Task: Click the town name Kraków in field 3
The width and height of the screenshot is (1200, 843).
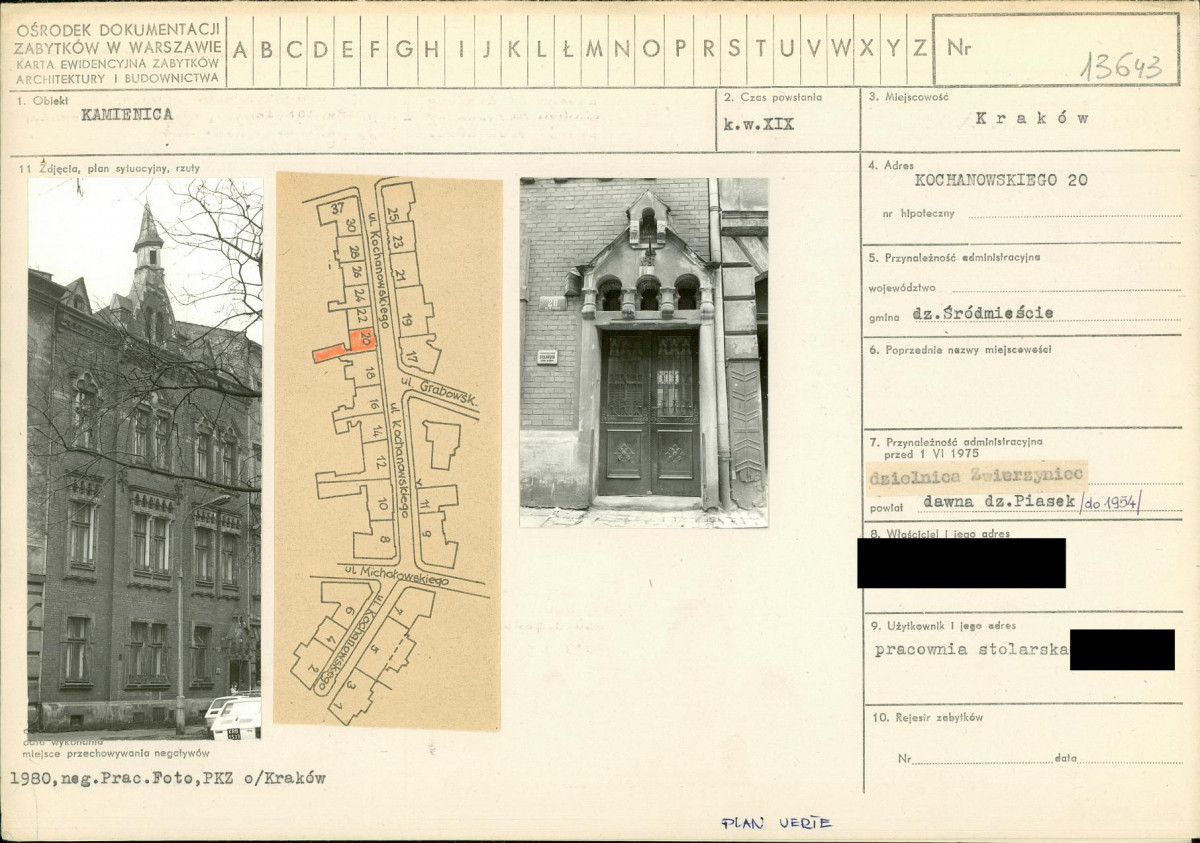Action: coord(1031,117)
